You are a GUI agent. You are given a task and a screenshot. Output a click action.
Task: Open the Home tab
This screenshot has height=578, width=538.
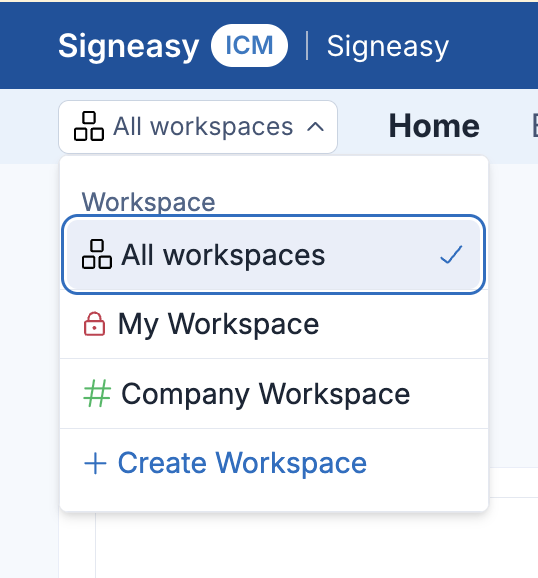[434, 126]
